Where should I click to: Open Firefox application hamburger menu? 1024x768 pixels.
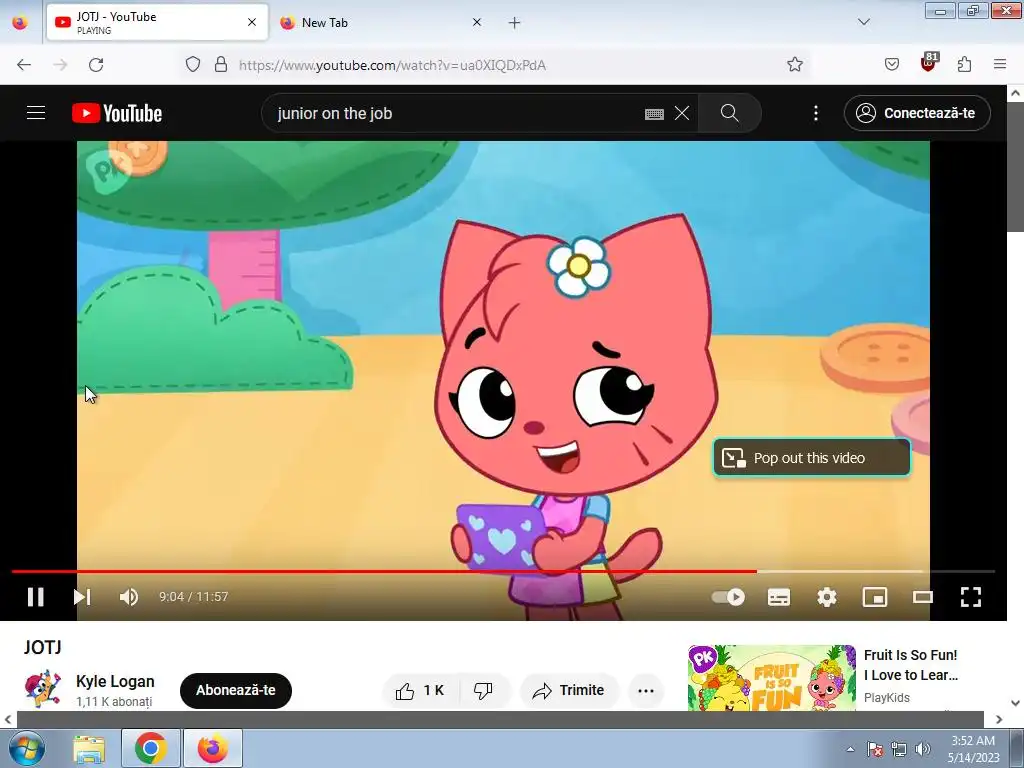1000,64
